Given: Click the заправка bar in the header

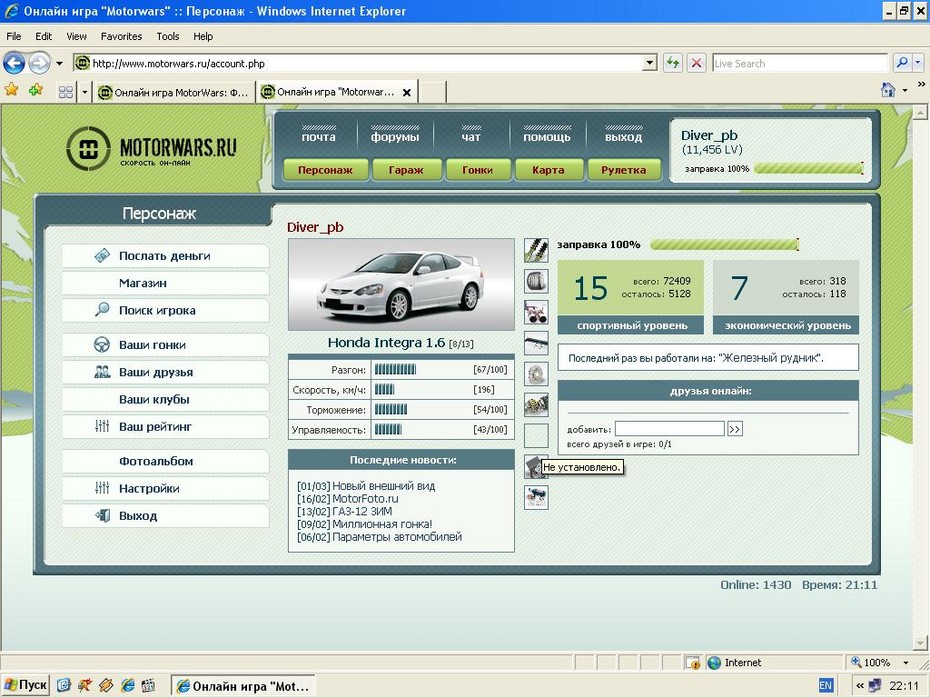Looking at the screenshot, I should click(x=809, y=168).
